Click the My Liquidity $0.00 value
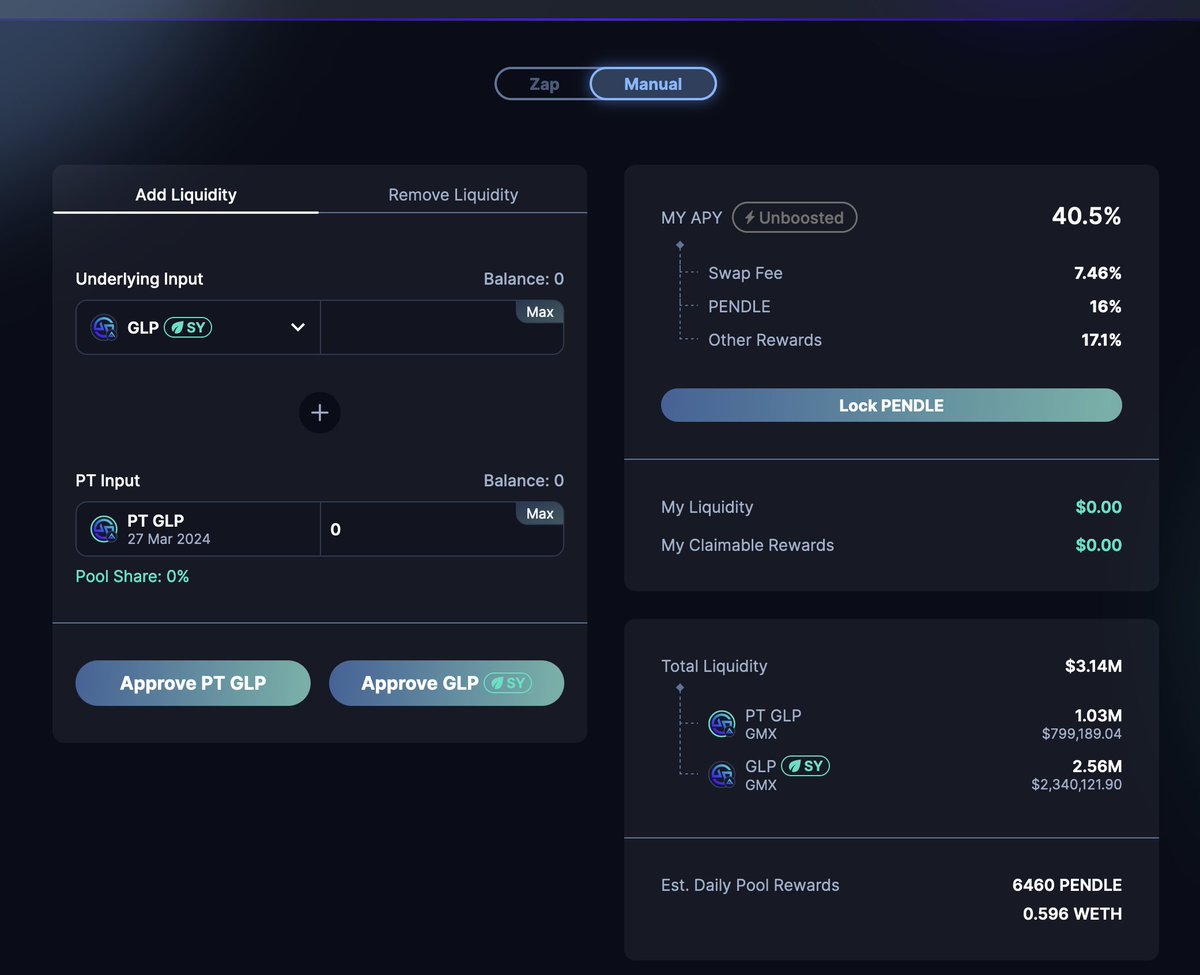Screen dimensions: 1200x975 click(1098, 507)
